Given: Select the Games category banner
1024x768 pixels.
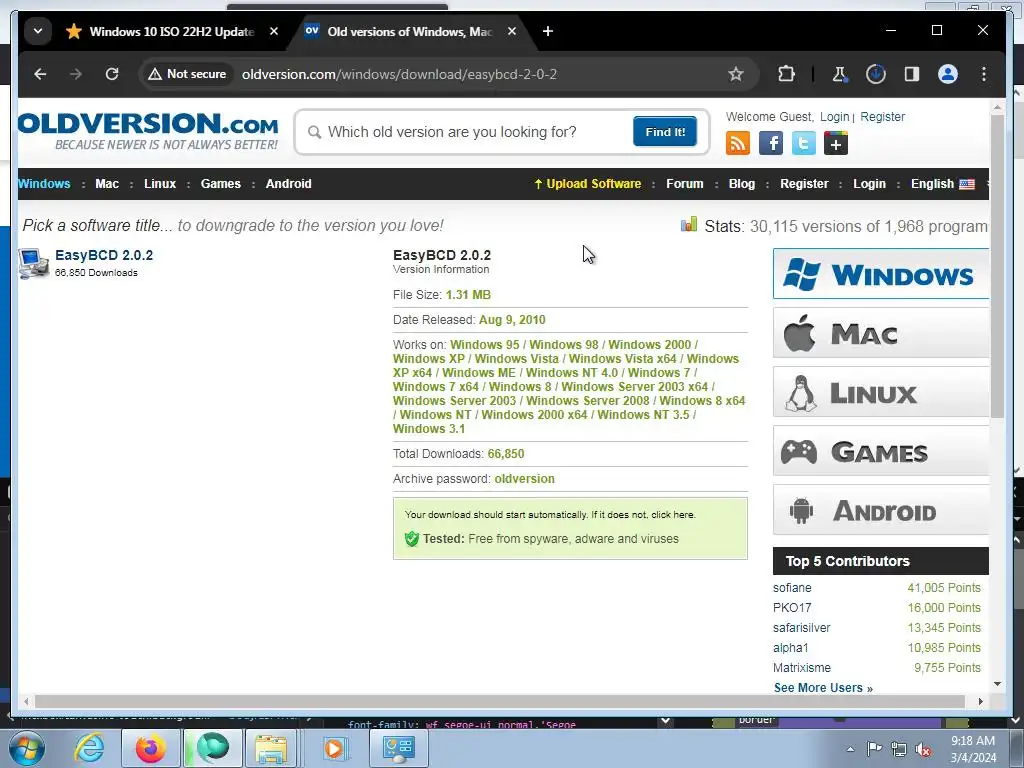Looking at the screenshot, I should 880,451.
